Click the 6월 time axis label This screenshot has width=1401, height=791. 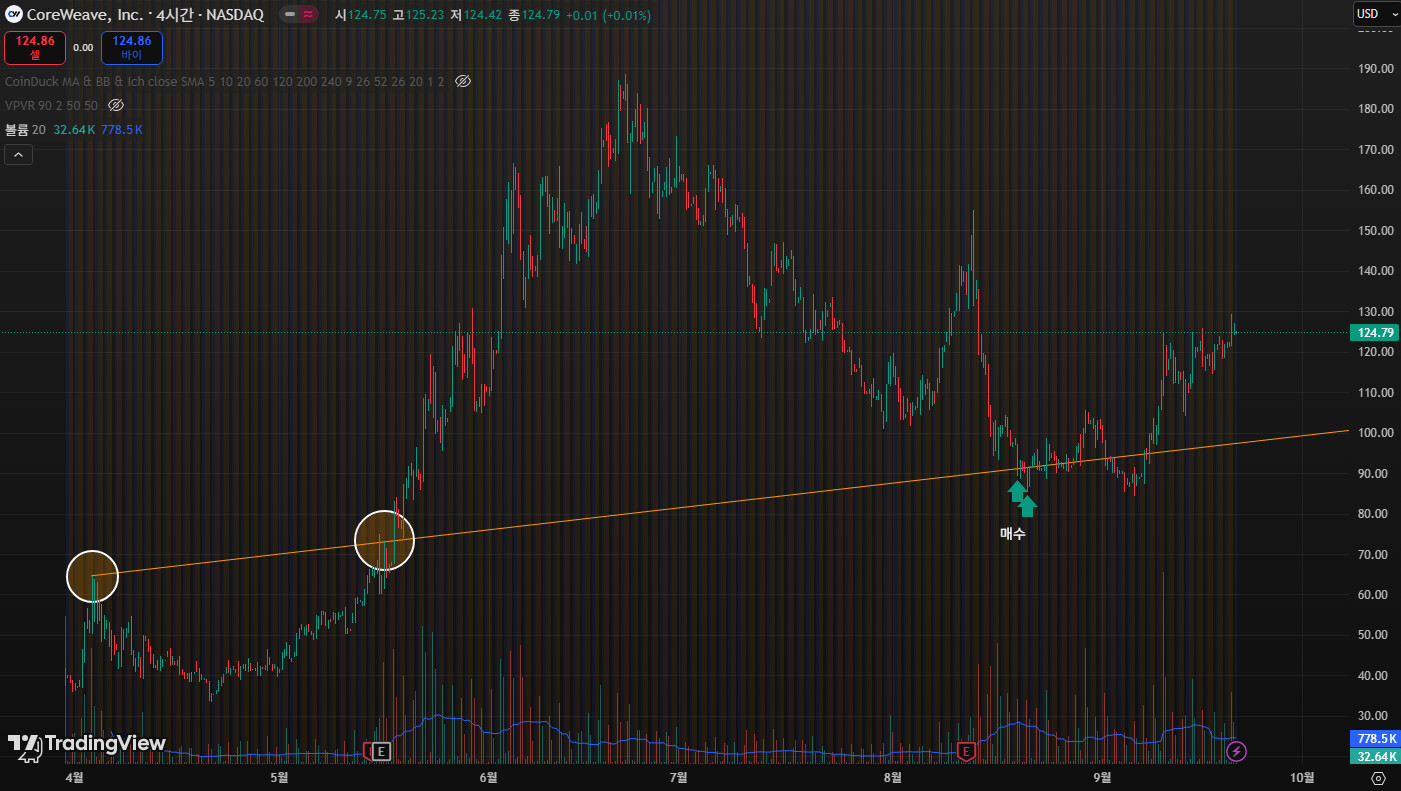click(x=489, y=777)
